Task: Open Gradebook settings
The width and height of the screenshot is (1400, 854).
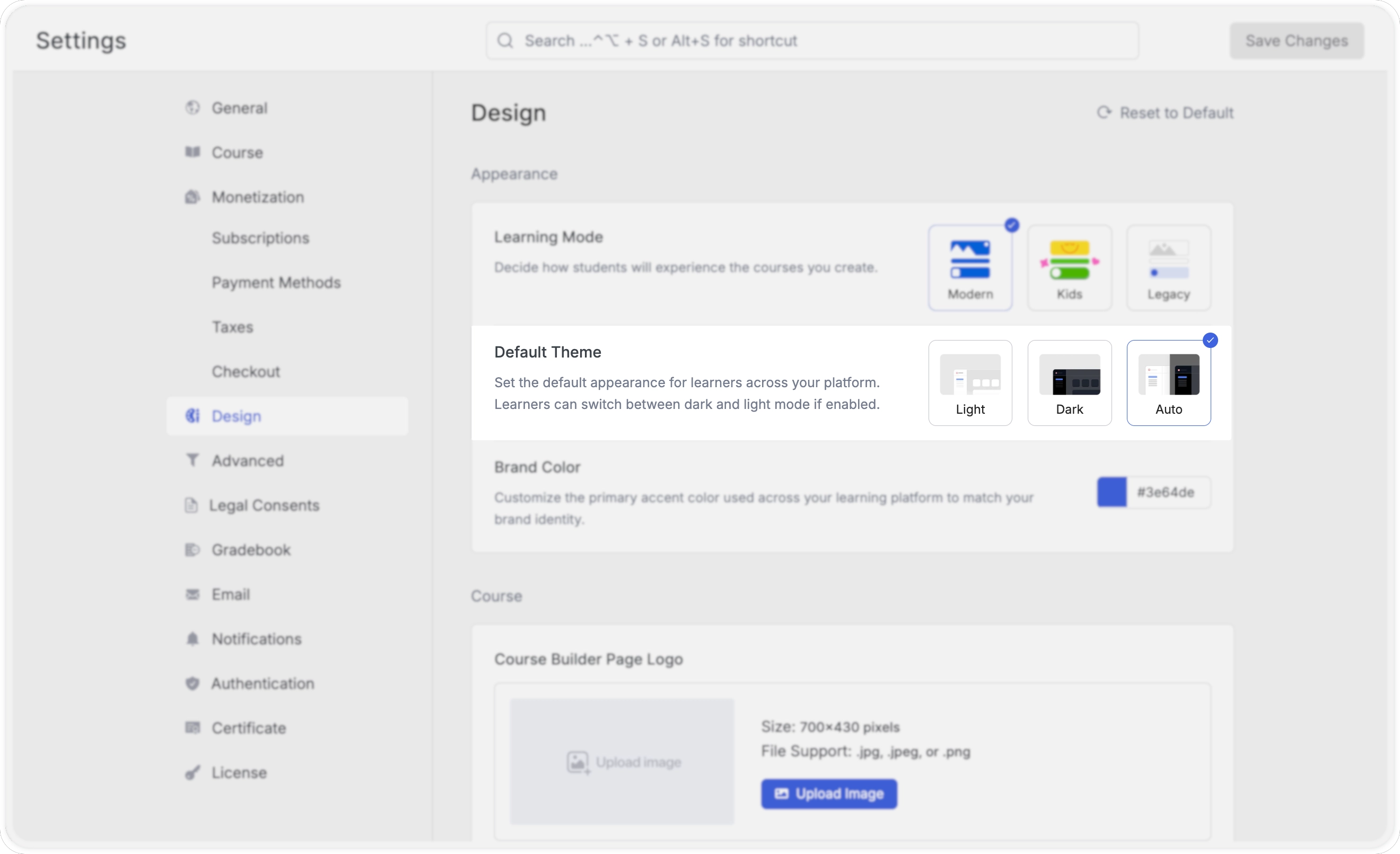Action: pyautogui.click(x=287, y=550)
